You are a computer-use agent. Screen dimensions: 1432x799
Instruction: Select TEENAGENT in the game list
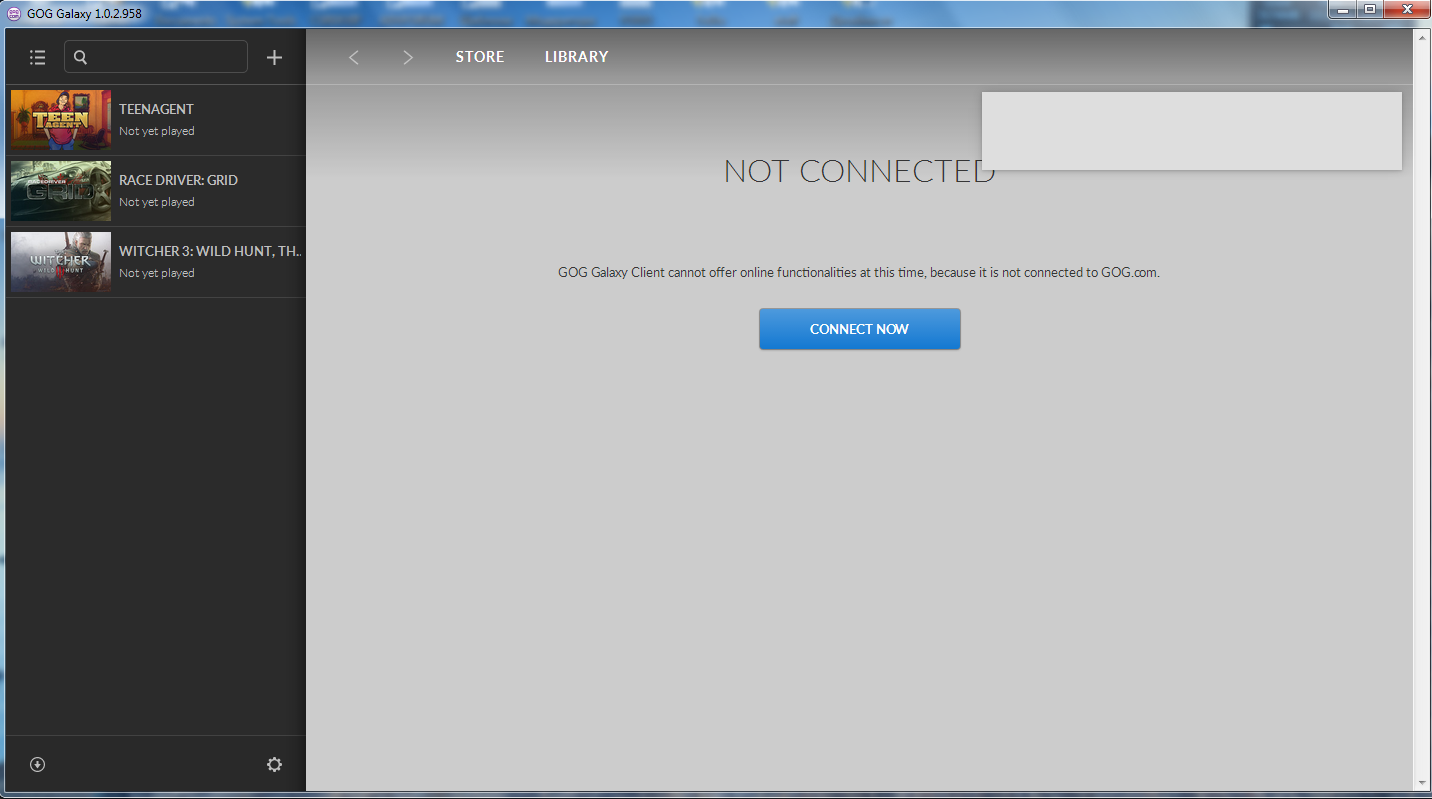click(x=156, y=120)
